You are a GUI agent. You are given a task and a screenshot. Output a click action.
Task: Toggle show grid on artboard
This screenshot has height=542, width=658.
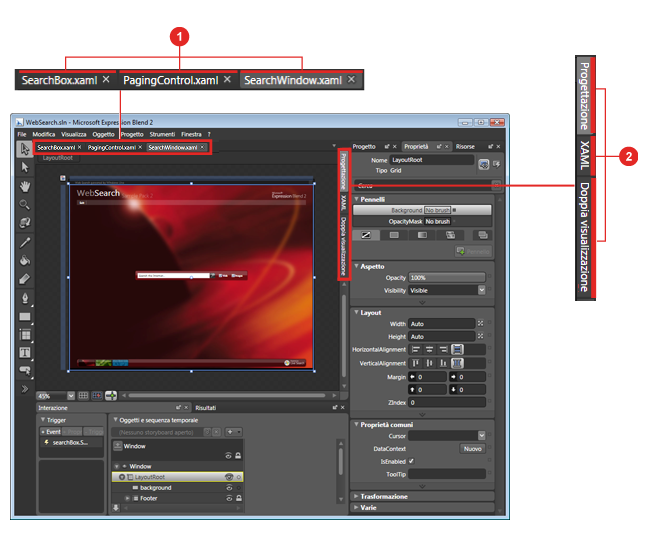[84, 396]
